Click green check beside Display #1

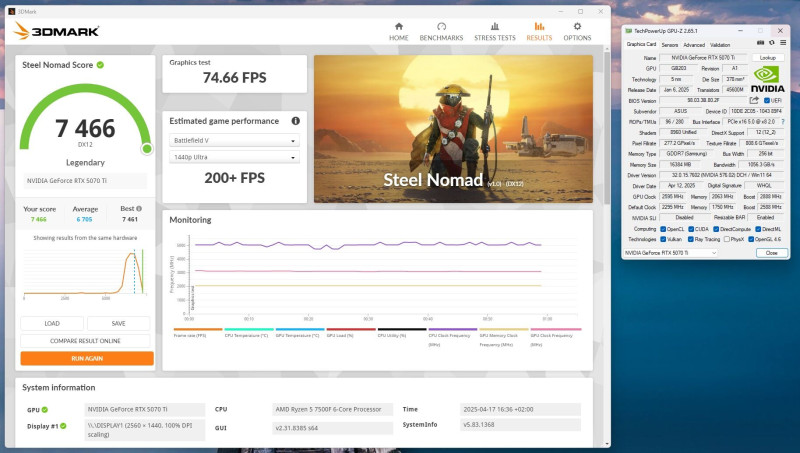[x=63, y=426]
